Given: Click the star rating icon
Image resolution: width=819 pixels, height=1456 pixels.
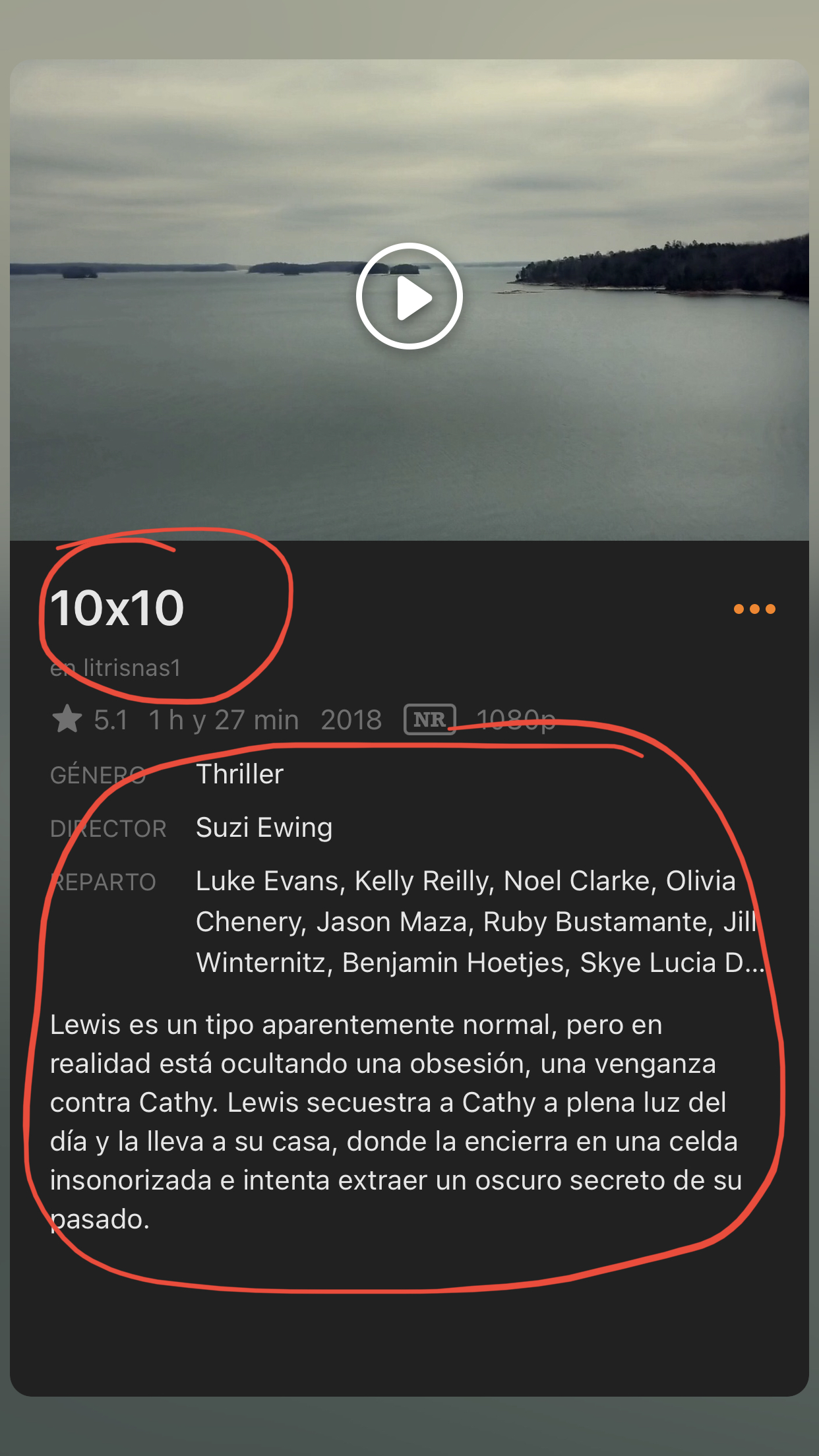Looking at the screenshot, I should click(x=67, y=719).
